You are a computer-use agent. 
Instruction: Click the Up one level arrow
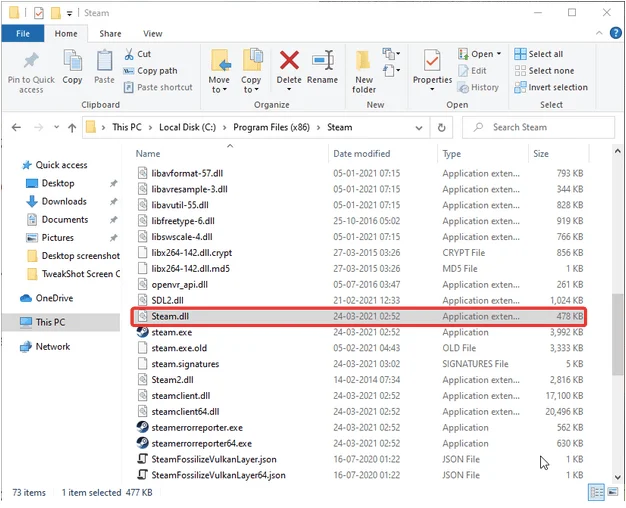click(x=72, y=127)
